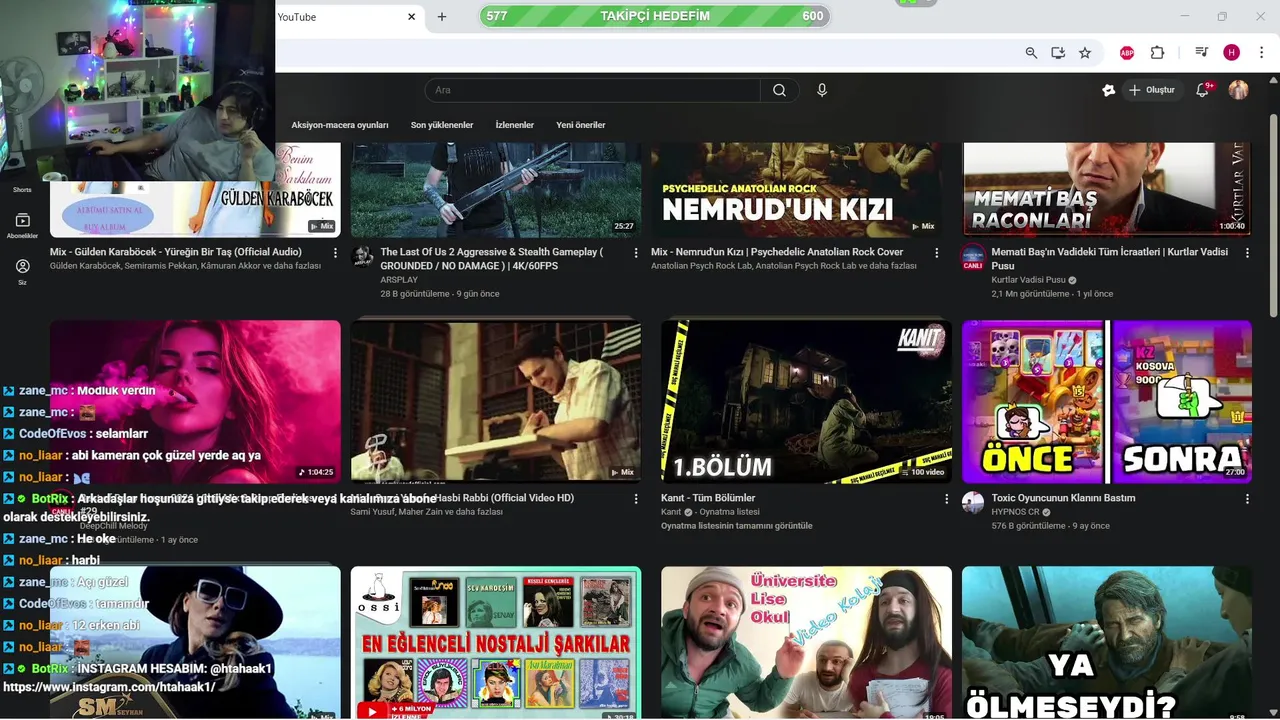Open title Kanıt - Tüm Bölümler
The height and width of the screenshot is (720, 1280).
(x=708, y=498)
